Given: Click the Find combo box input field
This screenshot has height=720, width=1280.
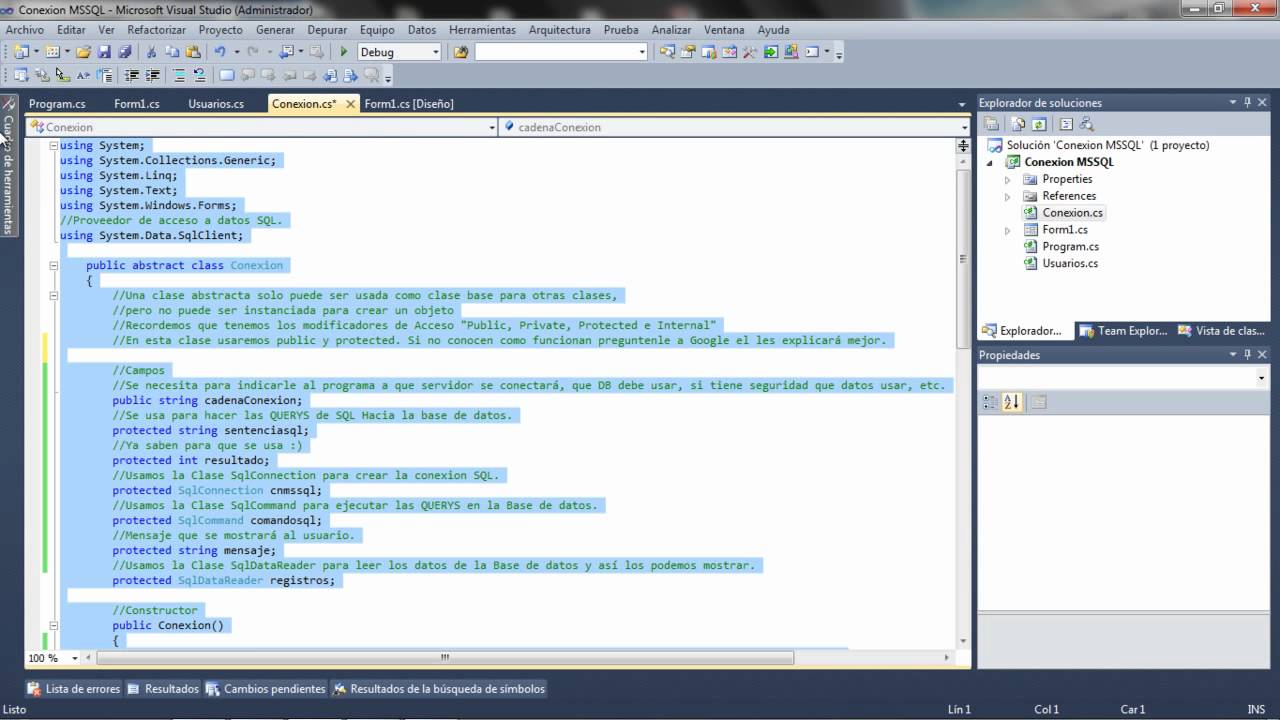Looking at the screenshot, I should pos(555,52).
